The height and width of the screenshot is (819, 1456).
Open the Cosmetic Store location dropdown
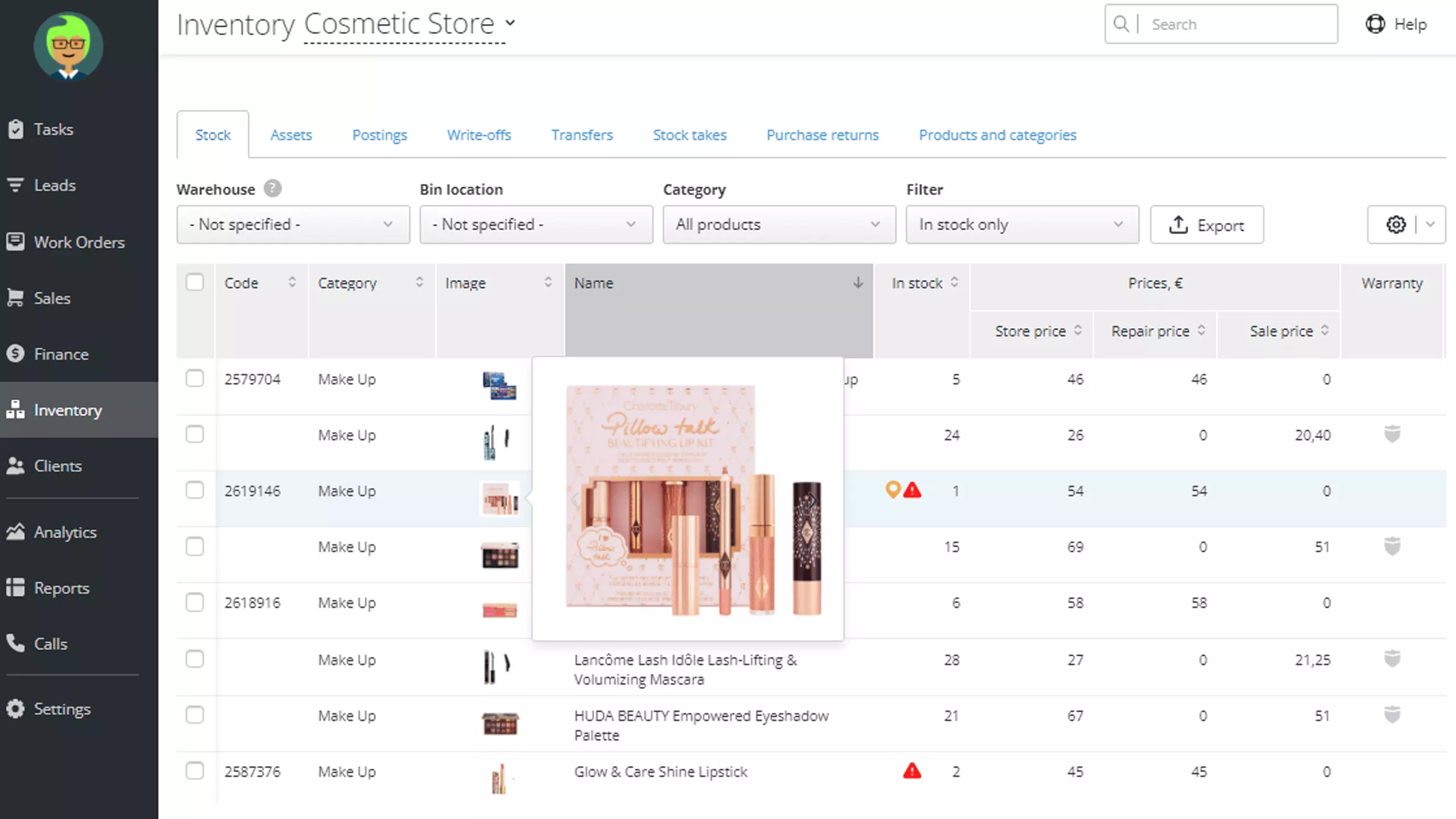pyautogui.click(x=409, y=24)
